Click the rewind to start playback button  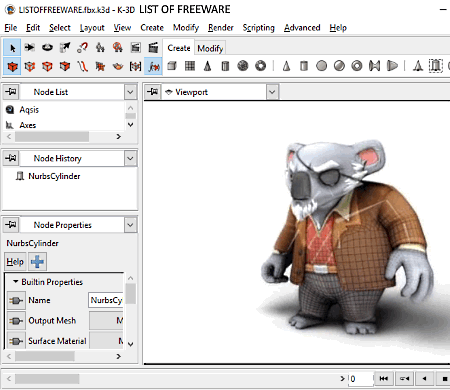(x=384, y=379)
